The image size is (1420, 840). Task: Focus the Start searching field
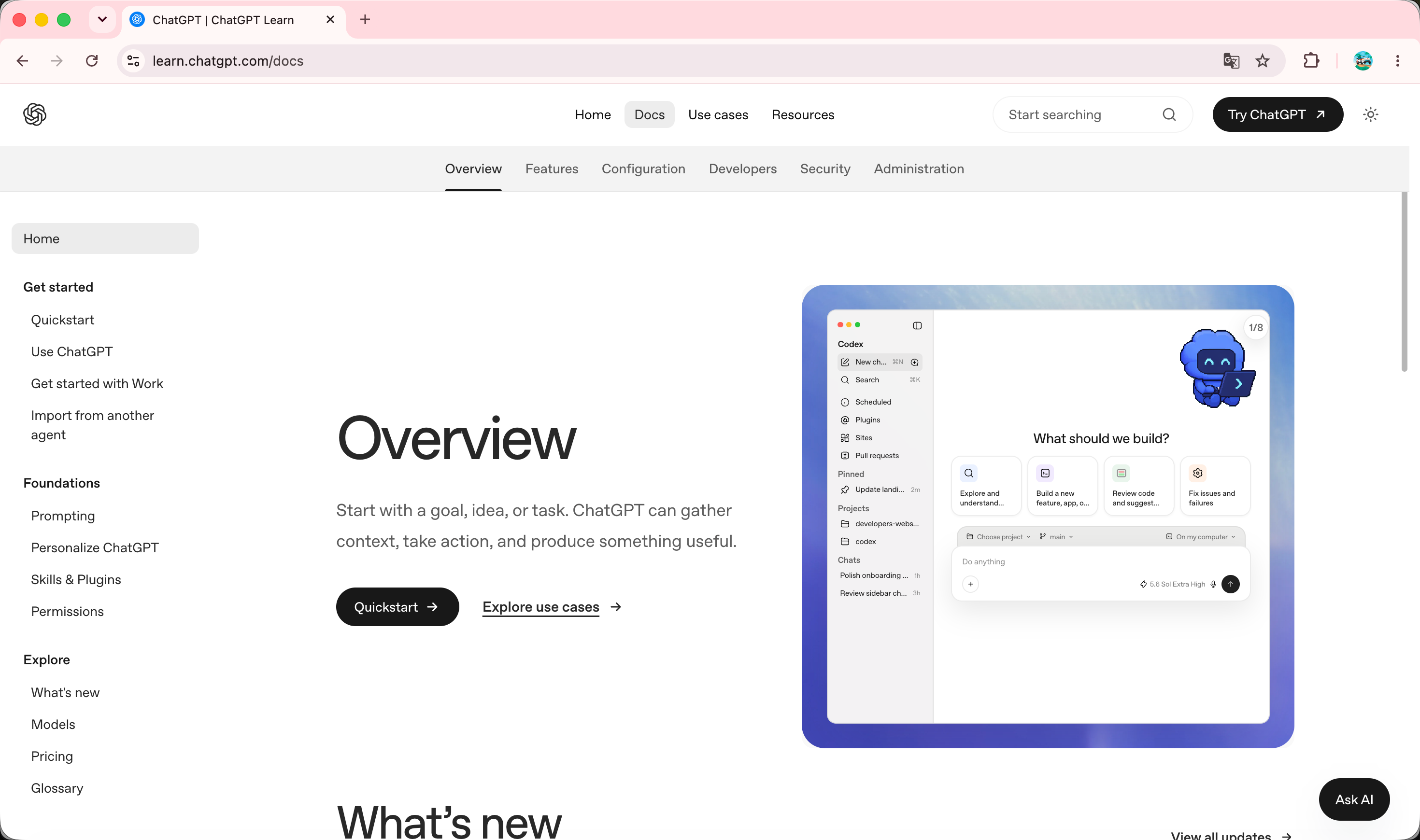point(1093,114)
